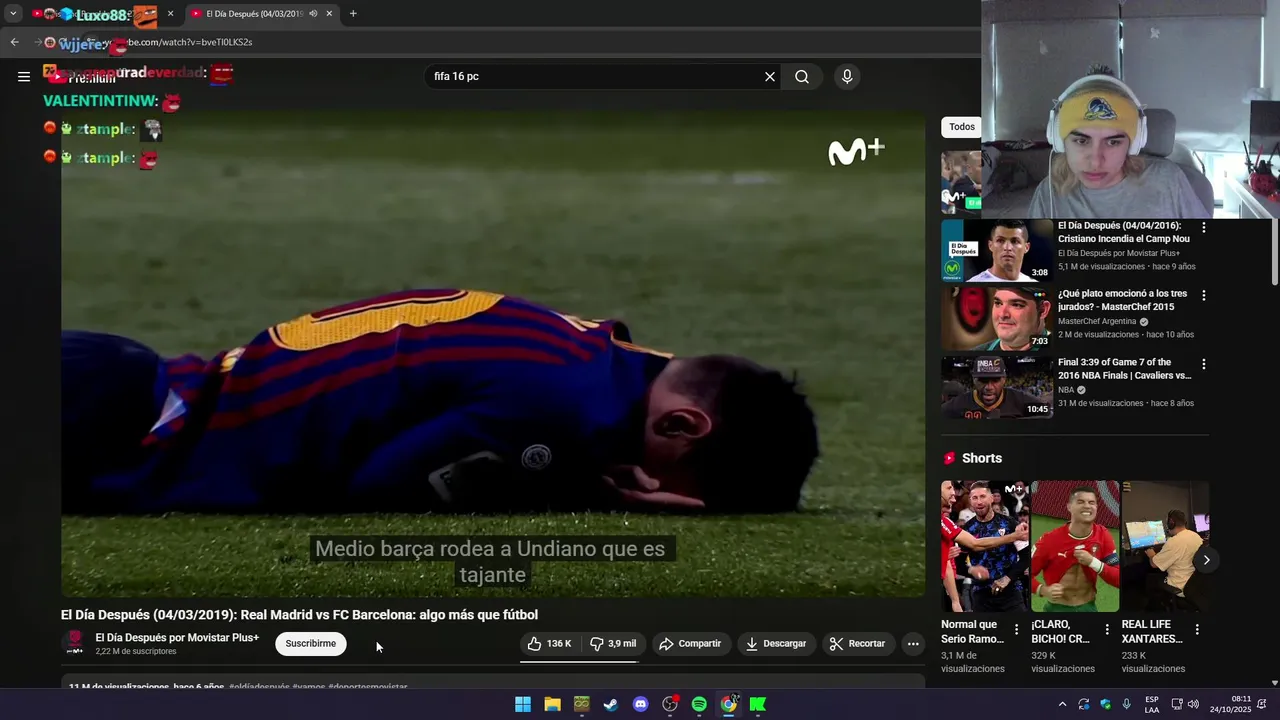1280x720 pixels.
Task: Select the Todos filter chip
Action: (x=961, y=127)
